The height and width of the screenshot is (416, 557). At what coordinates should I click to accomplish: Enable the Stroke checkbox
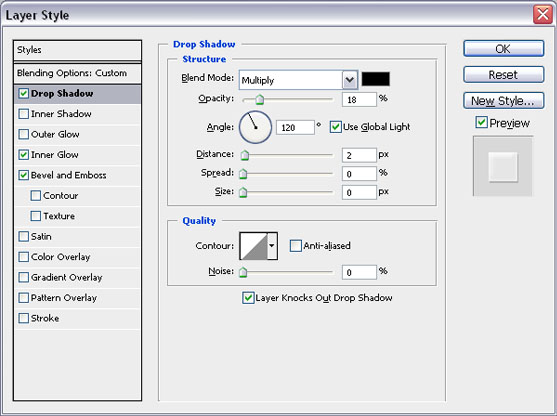click(x=23, y=318)
